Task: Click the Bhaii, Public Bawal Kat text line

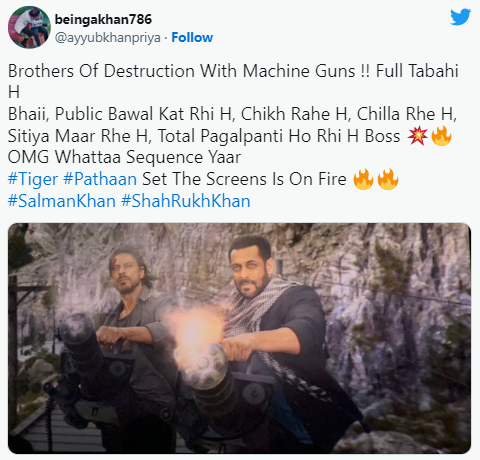Action: 232,114
